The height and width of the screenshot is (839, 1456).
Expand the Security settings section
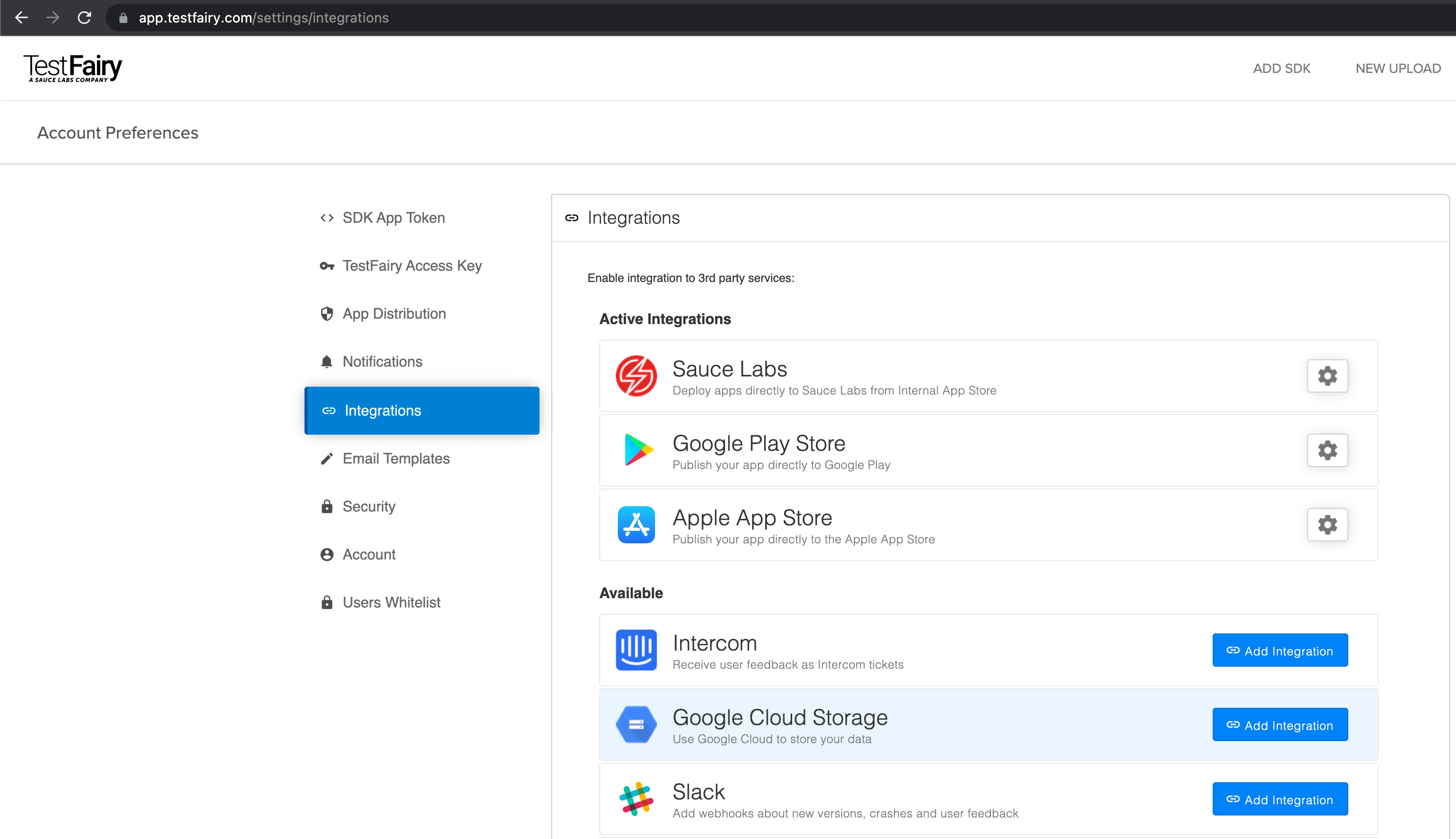coord(368,506)
